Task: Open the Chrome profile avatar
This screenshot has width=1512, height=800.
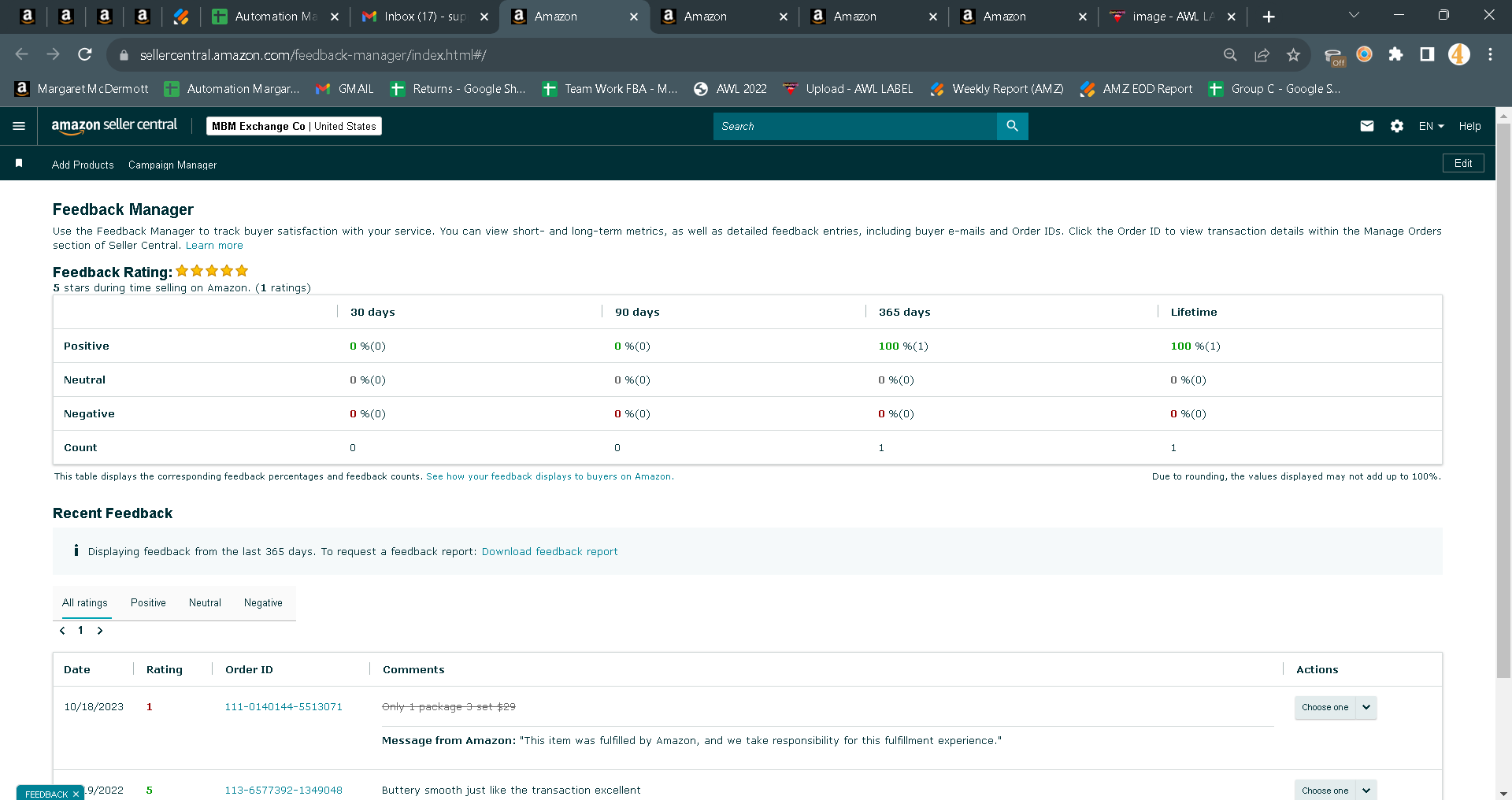Action: tap(1459, 54)
